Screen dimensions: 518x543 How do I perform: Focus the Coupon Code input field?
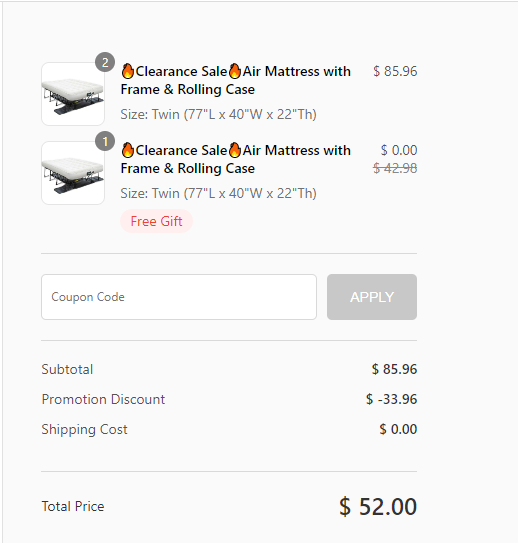click(179, 297)
